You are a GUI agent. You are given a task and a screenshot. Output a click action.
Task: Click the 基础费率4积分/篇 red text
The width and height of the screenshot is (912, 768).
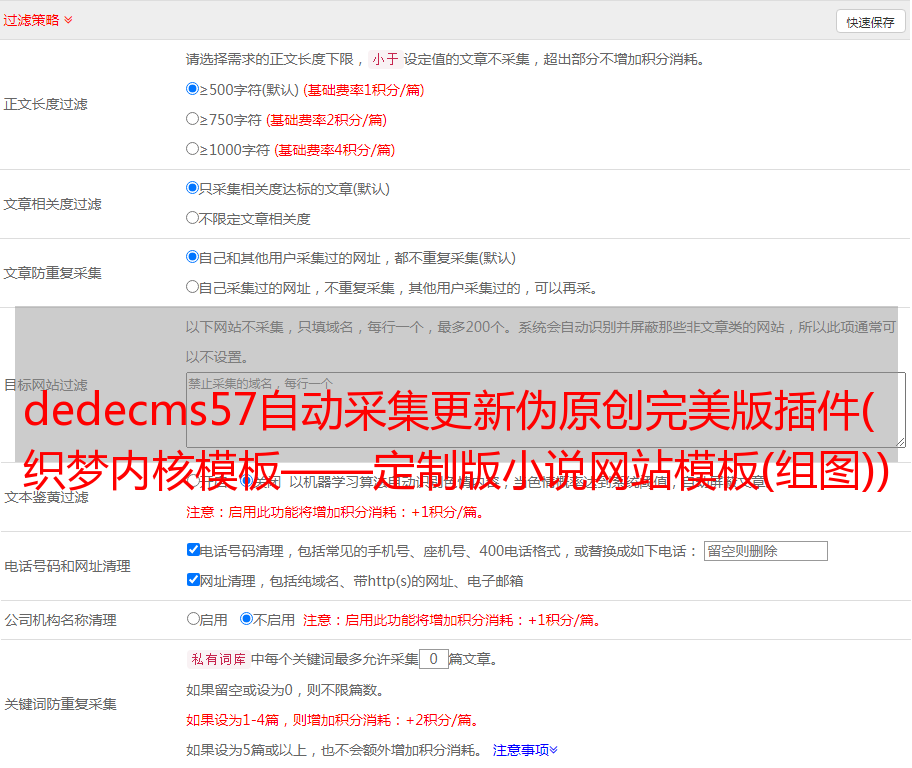tap(334, 150)
